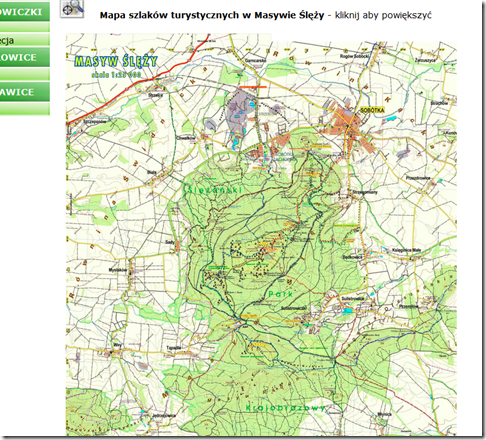Screen dimensions: 486x440
Task: Click the Strzegomiany village label on the map
Action: (365, 192)
